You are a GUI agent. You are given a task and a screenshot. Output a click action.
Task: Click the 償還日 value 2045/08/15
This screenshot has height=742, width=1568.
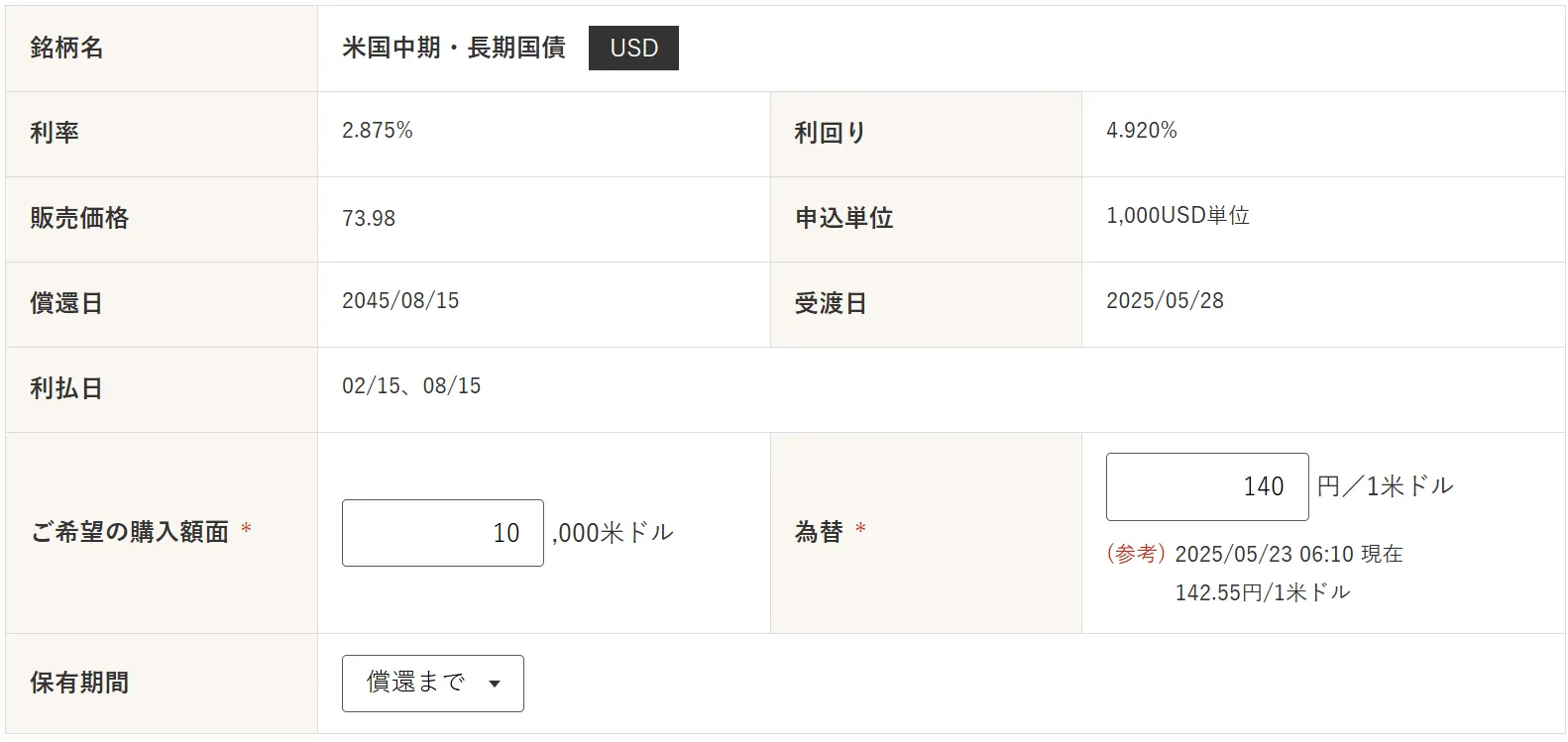tap(400, 300)
